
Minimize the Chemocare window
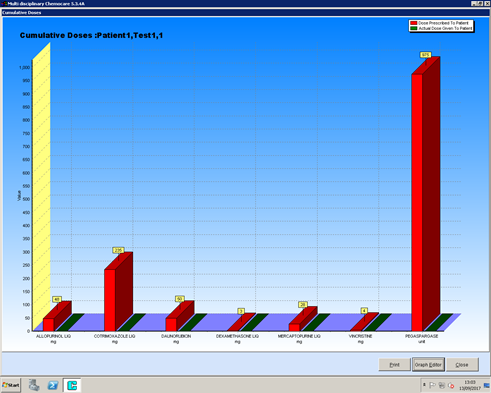(x=473, y=4)
